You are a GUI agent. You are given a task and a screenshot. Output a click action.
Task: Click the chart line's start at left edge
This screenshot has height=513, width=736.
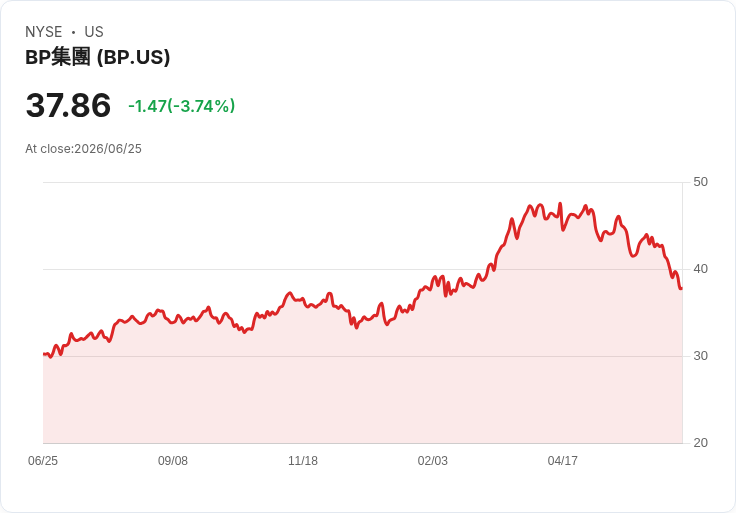[x=44, y=354]
